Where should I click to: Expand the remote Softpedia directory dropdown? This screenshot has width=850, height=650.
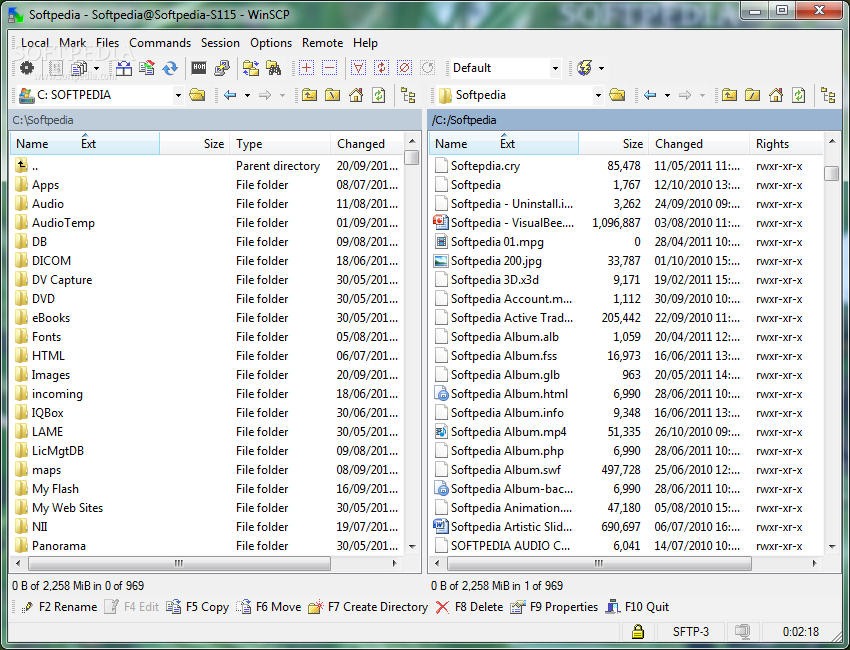tap(598, 96)
